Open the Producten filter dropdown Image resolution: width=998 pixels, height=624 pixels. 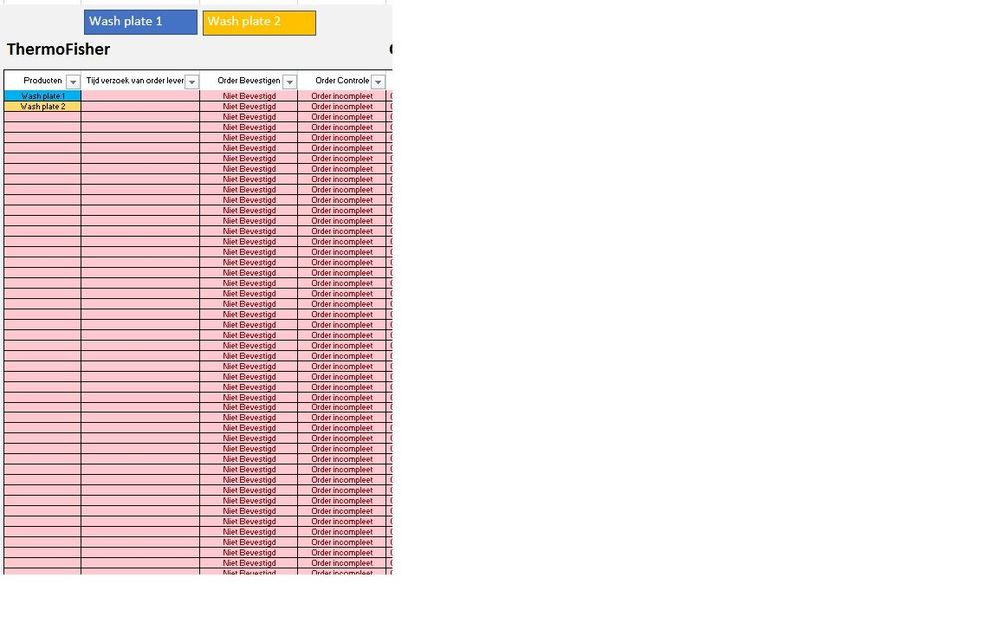click(73, 81)
